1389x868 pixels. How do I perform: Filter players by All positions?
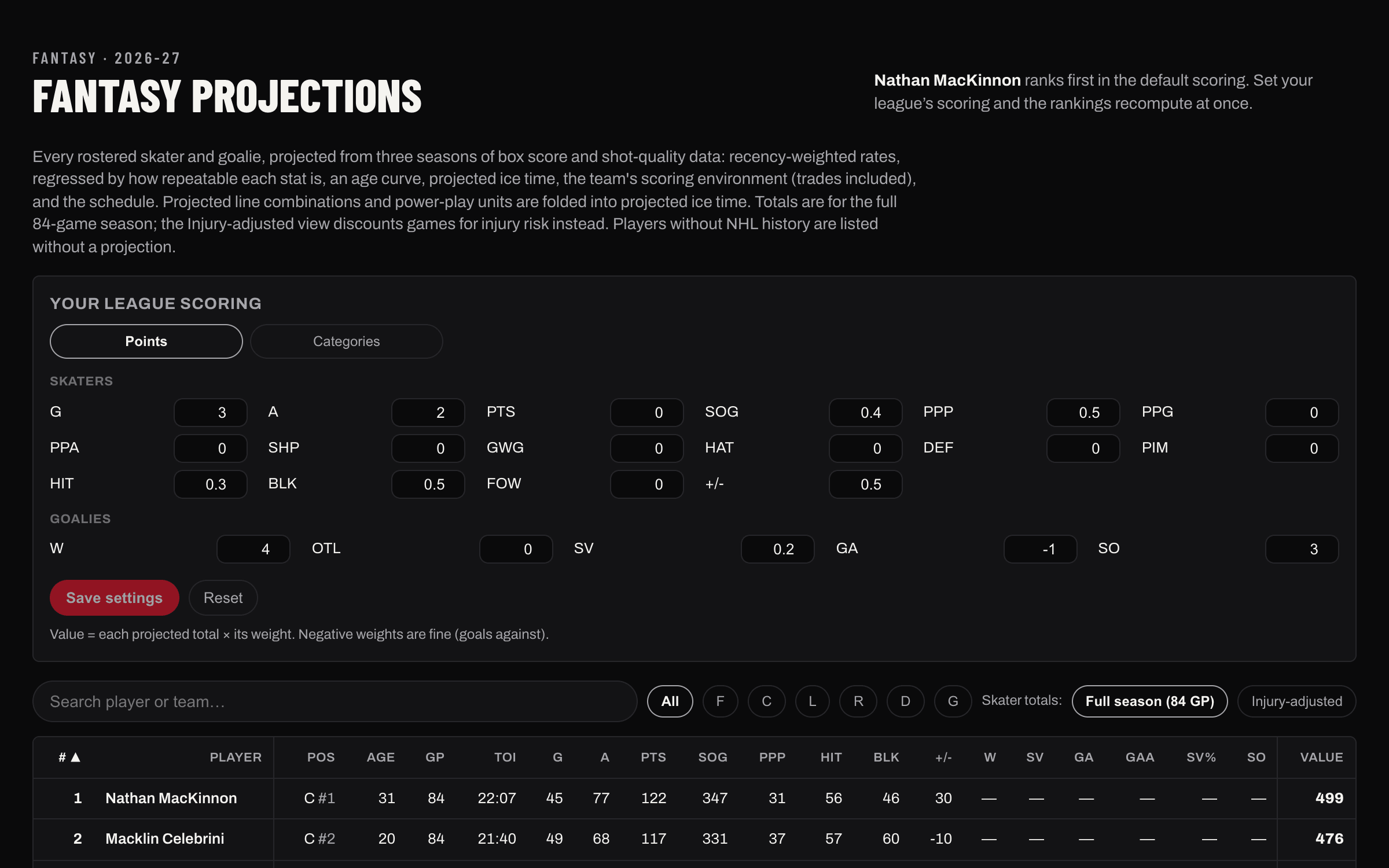point(670,701)
